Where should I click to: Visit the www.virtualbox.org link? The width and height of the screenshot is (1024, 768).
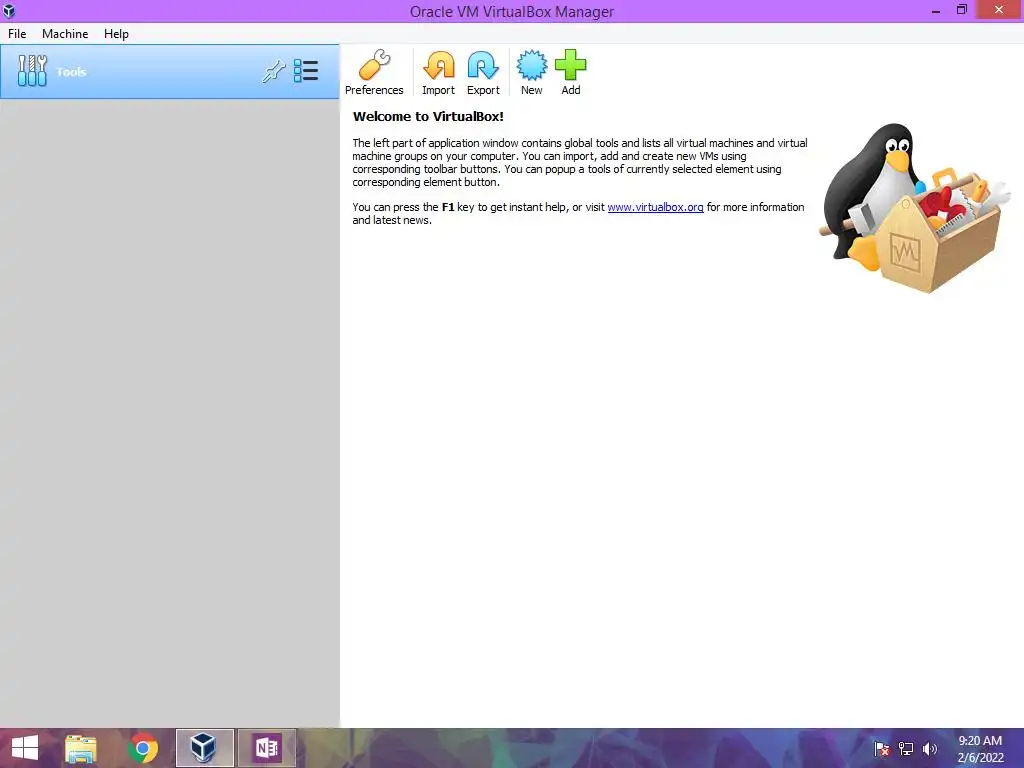(x=655, y=207)
